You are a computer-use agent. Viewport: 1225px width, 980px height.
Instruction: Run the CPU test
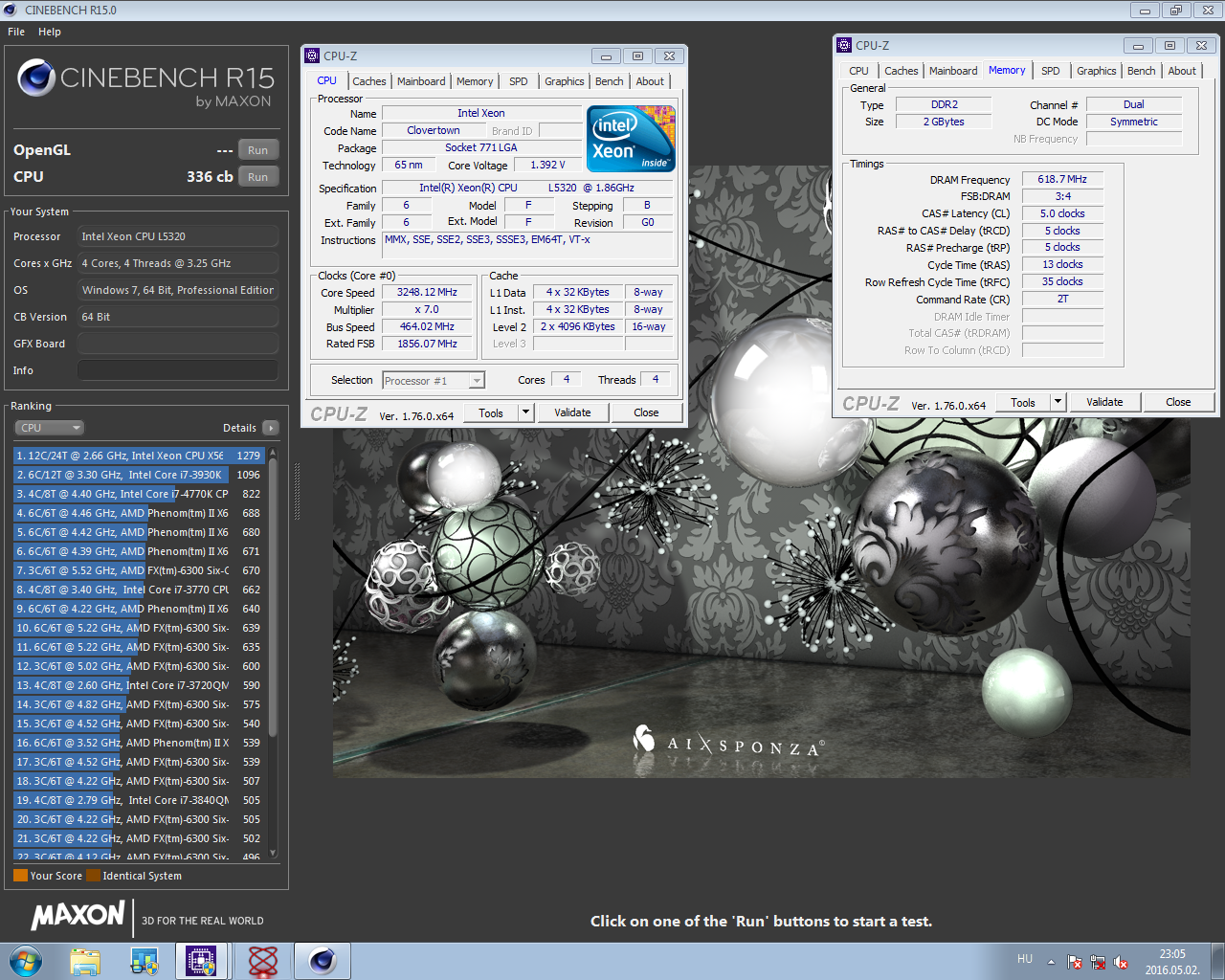[x=258, y=177]
